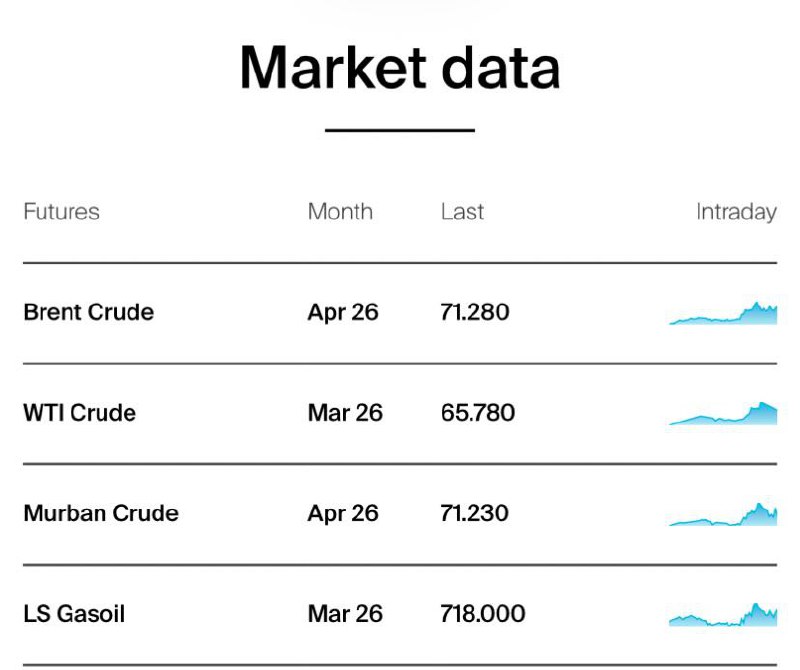The image size is (800, 670).
Task: Click the Month column header
Action: (340, 212)
